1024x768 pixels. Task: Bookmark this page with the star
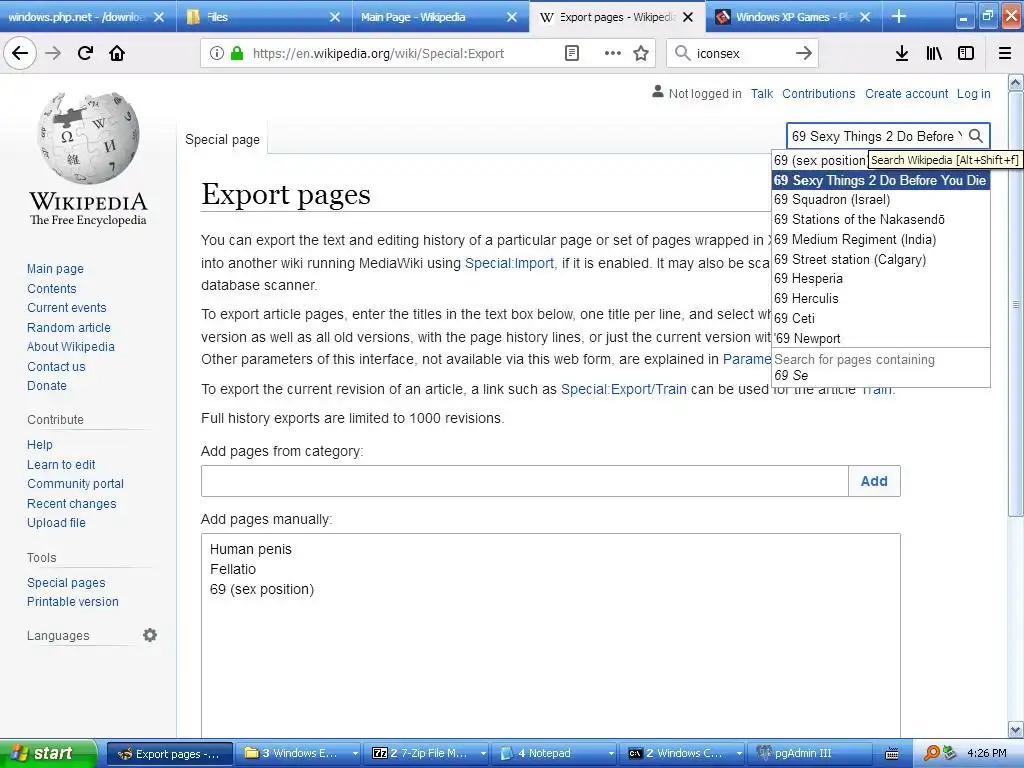(x=641, y=54)
